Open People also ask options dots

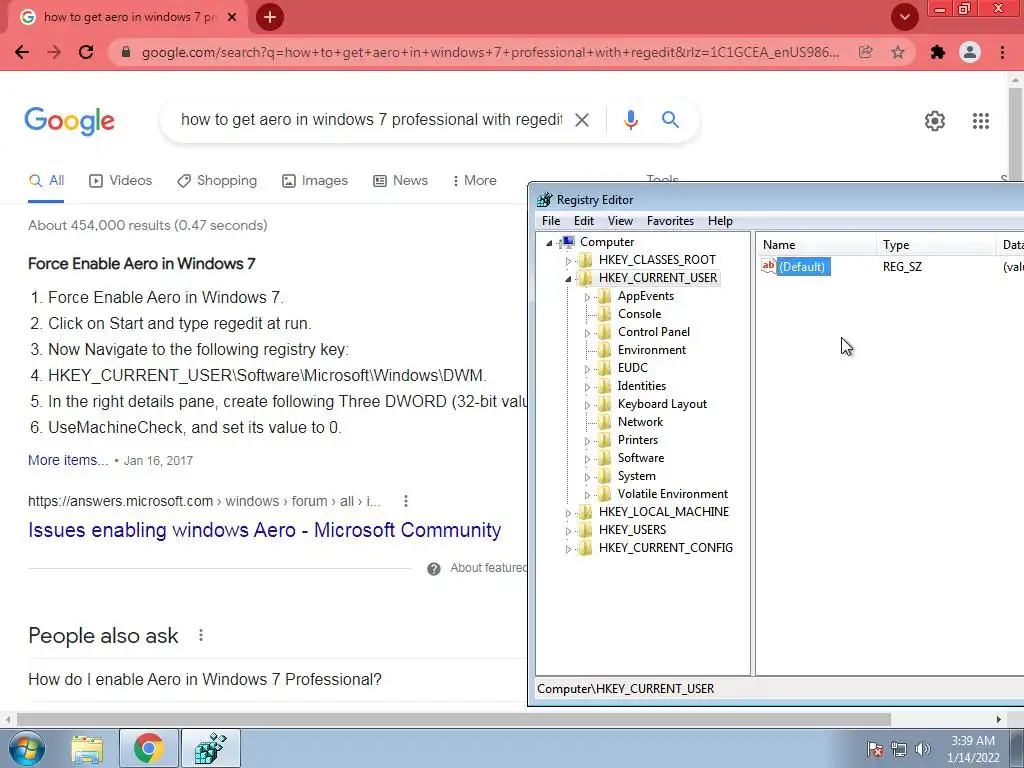pyautogui.click(x=201, y=635)
